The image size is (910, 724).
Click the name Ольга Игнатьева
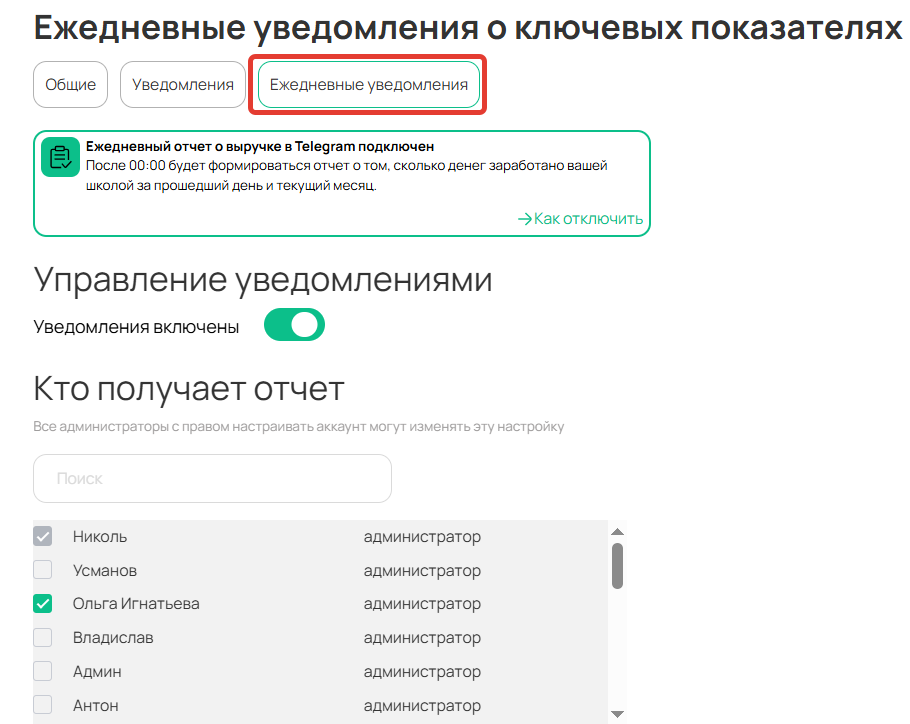136,604
